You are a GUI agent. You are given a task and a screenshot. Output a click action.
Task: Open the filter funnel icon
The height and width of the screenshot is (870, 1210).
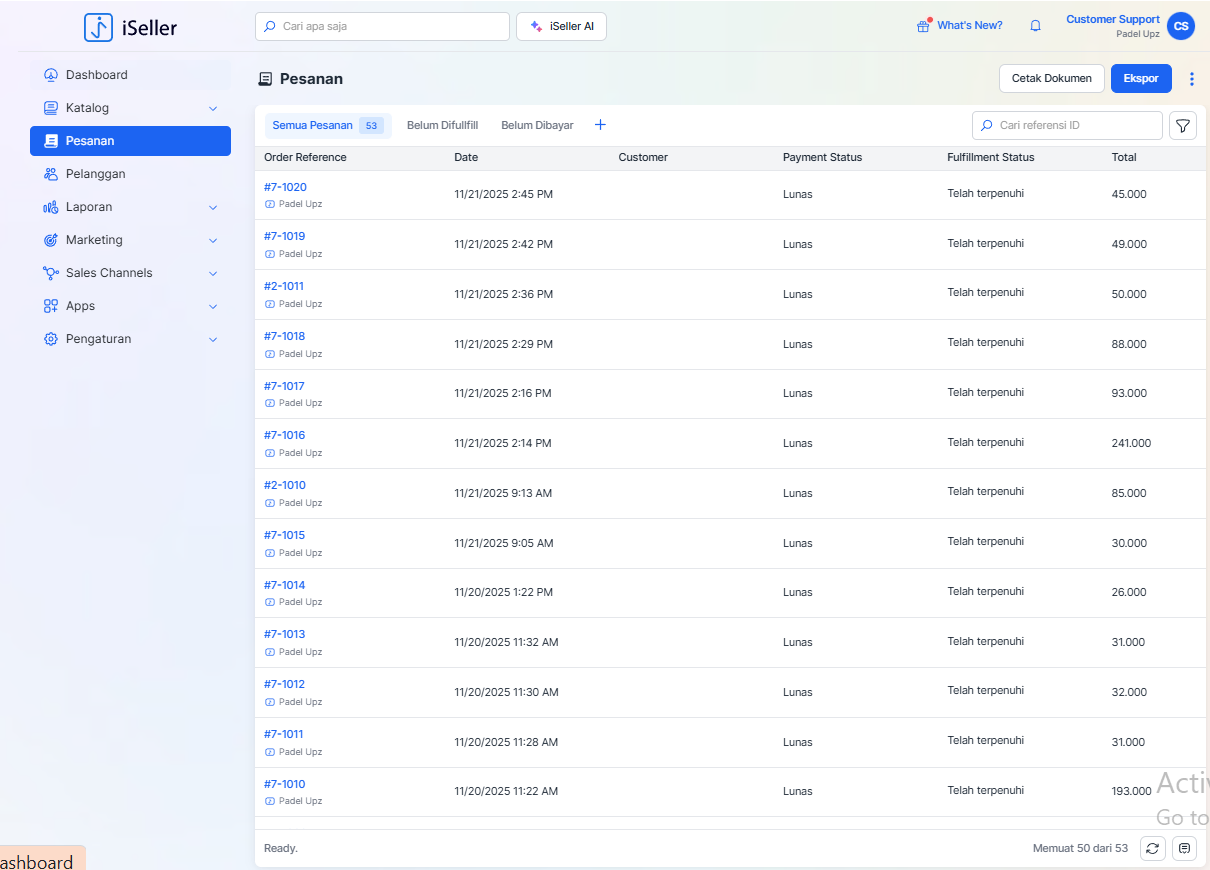pyautogui.click(x=1183, y=126)
